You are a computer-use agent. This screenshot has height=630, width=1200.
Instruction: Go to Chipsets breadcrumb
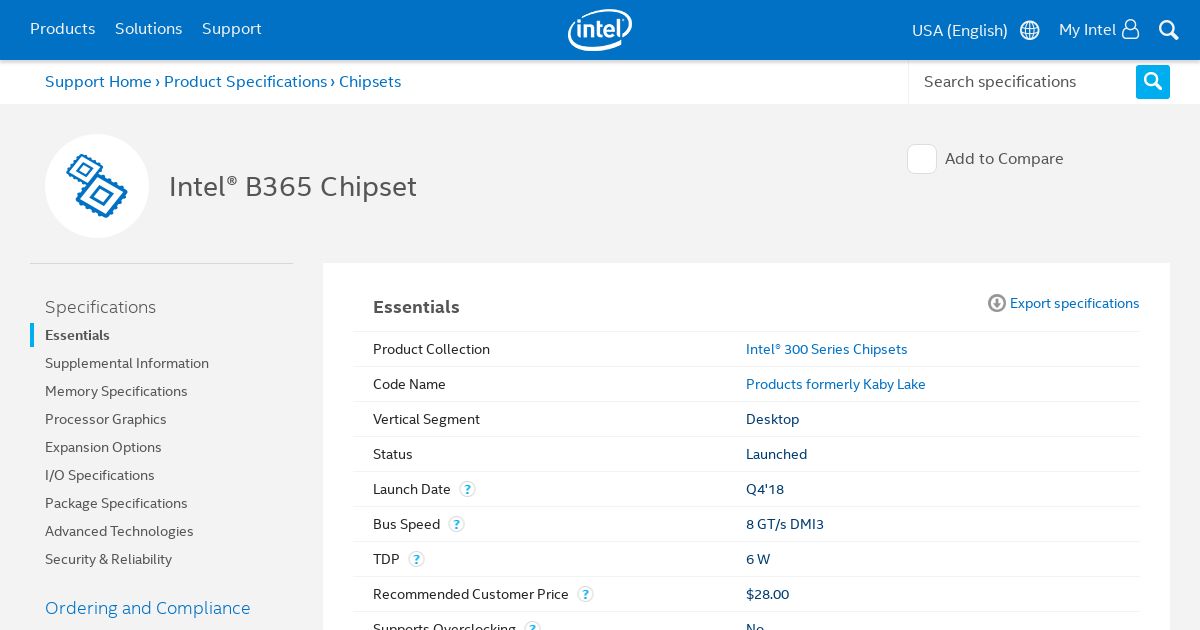(370, 82)
